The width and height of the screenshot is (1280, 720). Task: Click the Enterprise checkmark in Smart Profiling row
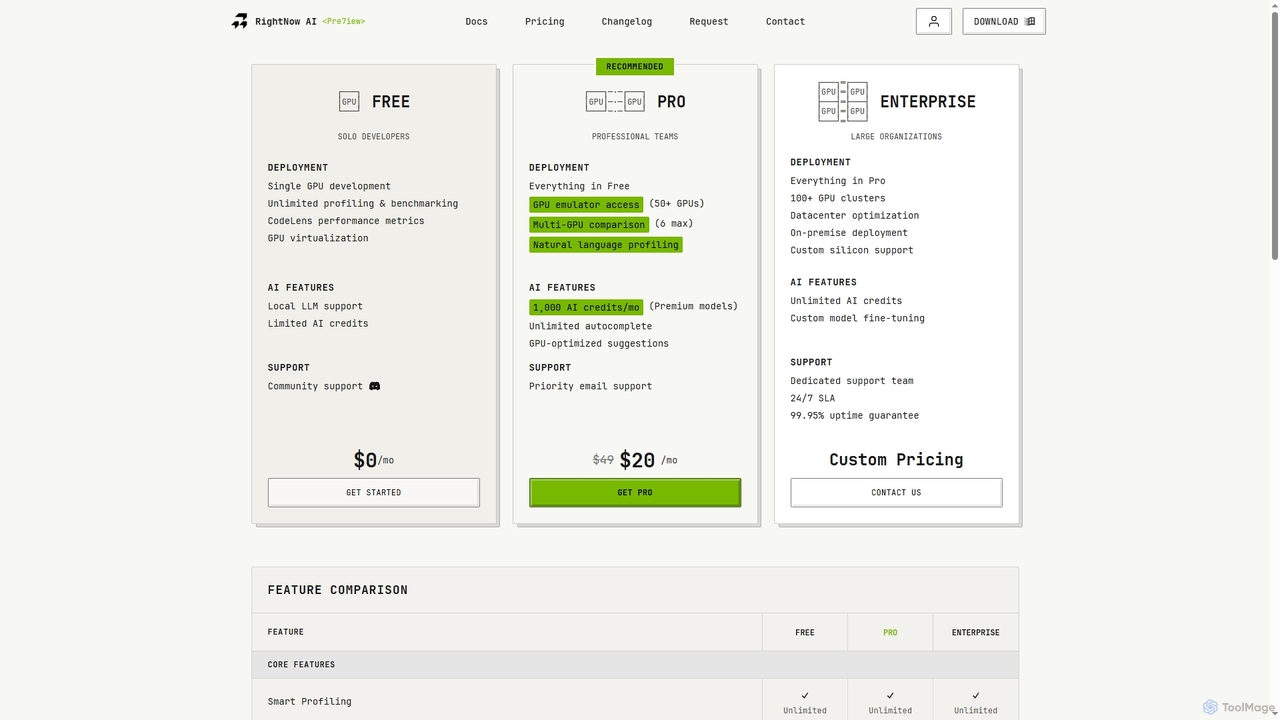pos(976,695)
